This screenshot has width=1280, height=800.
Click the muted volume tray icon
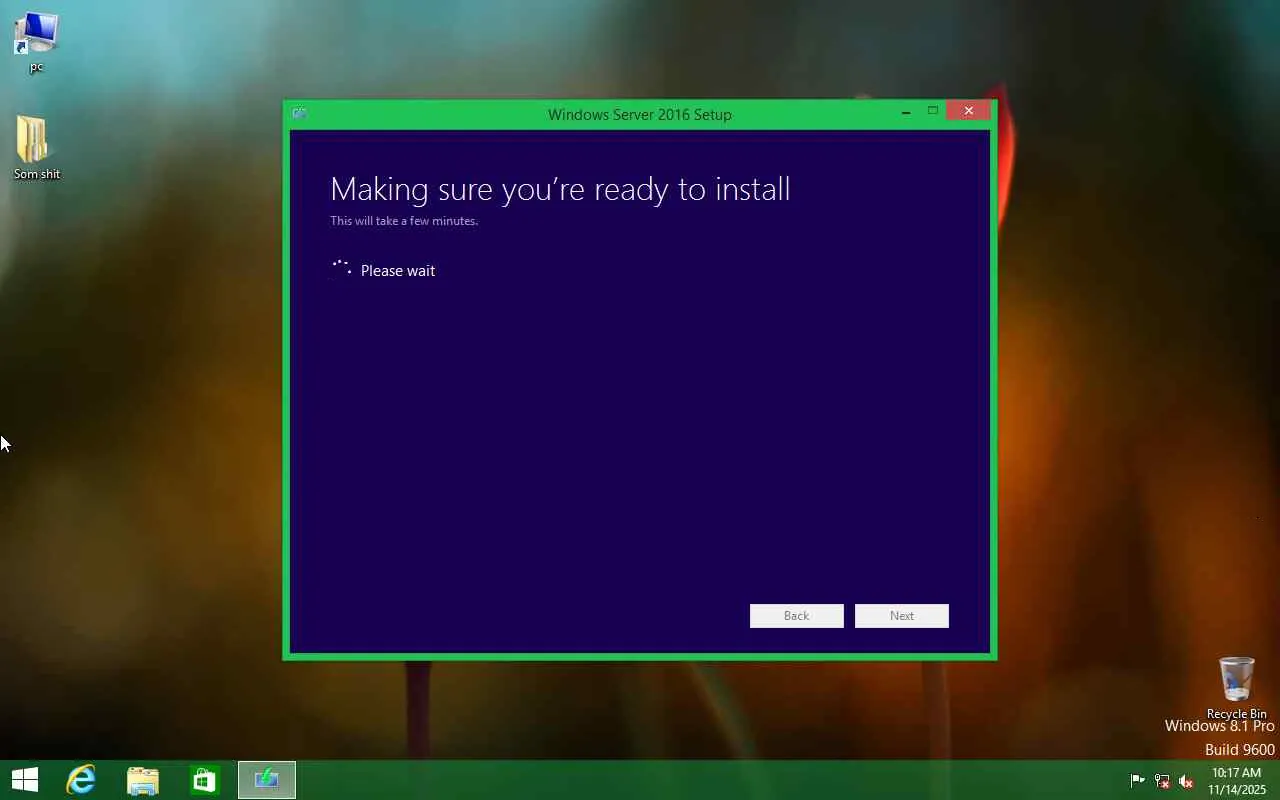tap(1186, 781)
